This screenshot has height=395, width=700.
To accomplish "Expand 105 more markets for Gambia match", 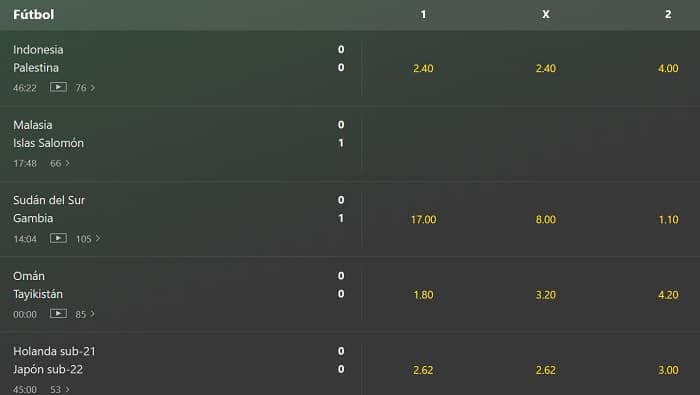I will click(x=88, y=239).
